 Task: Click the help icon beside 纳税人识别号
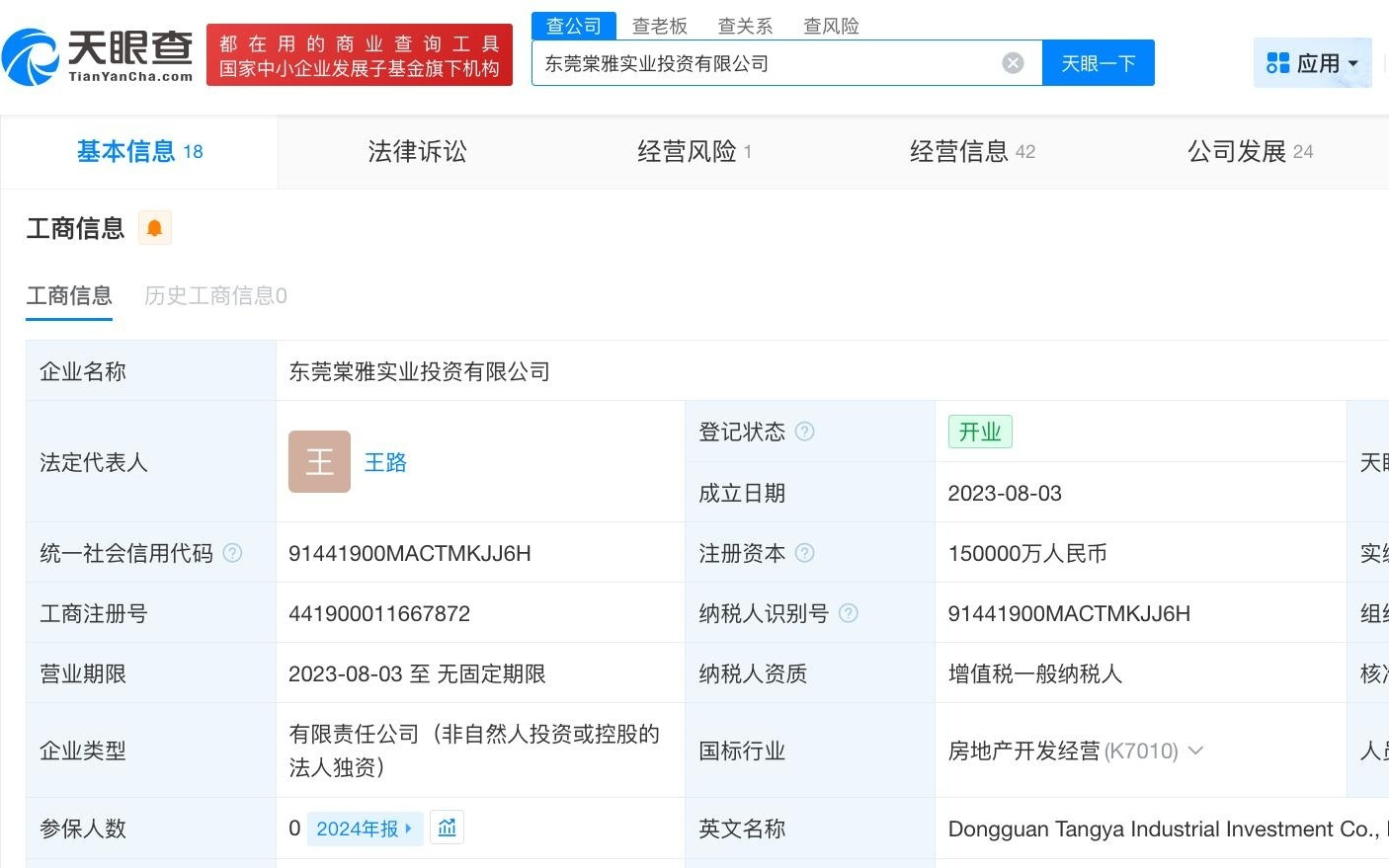[848, 613]
